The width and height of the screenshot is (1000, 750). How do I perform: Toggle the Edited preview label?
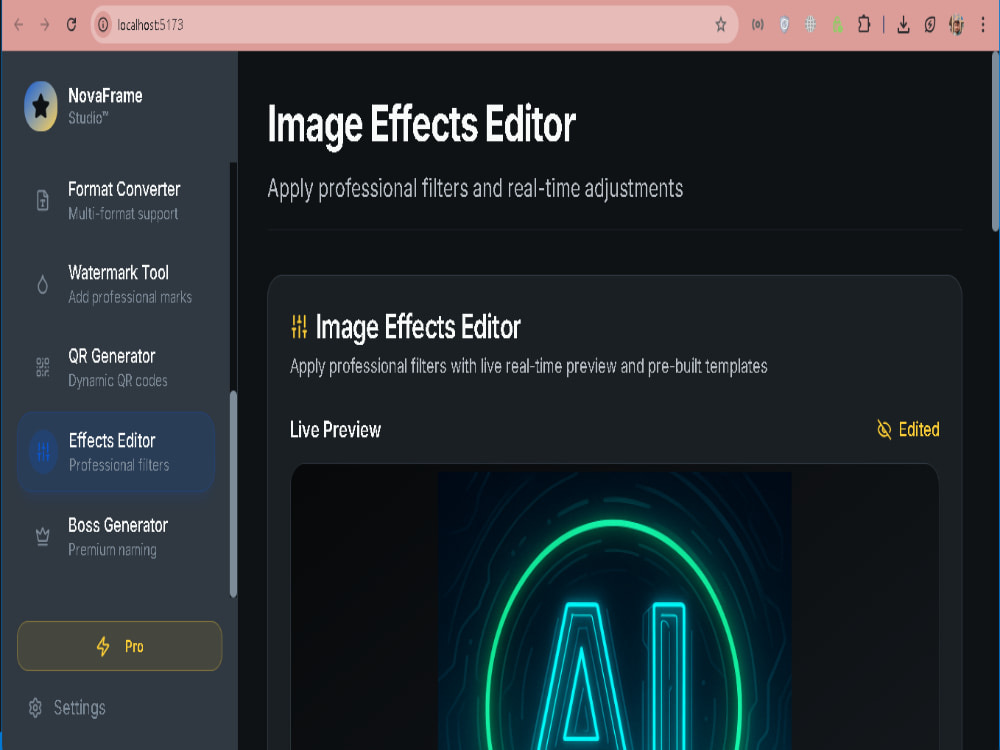click(908, 429)
